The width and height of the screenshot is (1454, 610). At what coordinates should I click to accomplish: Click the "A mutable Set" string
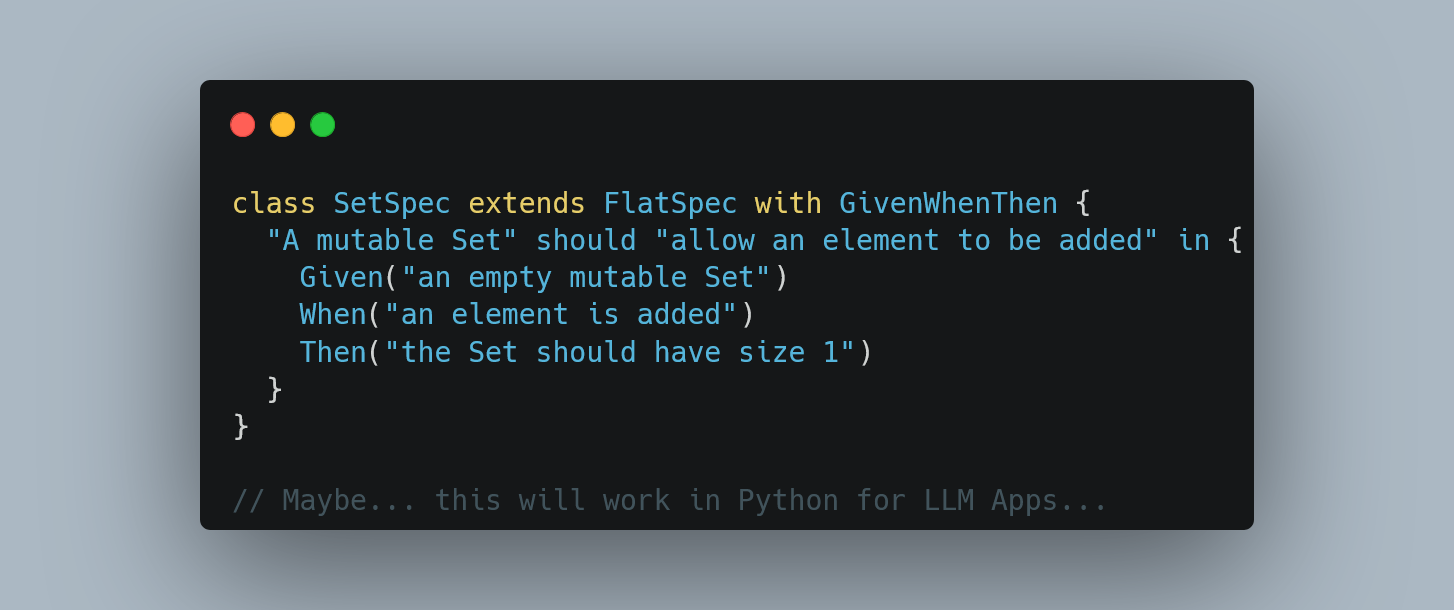(x=392, y=241)
